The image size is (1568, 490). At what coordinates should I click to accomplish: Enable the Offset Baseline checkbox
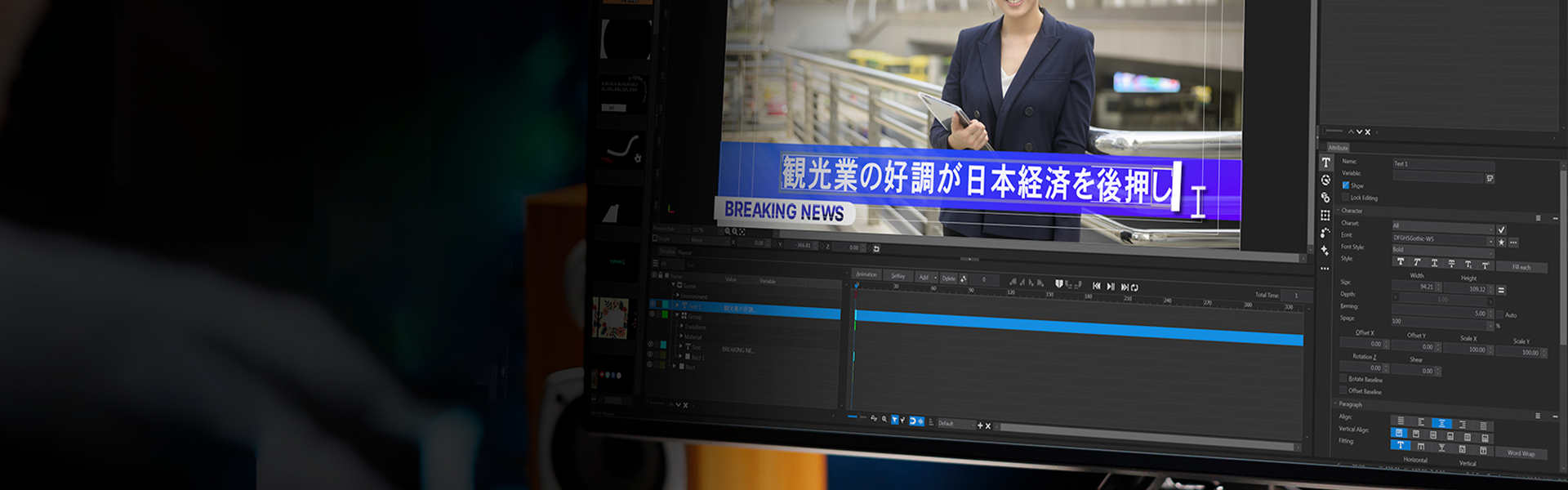click(1343, 390)
